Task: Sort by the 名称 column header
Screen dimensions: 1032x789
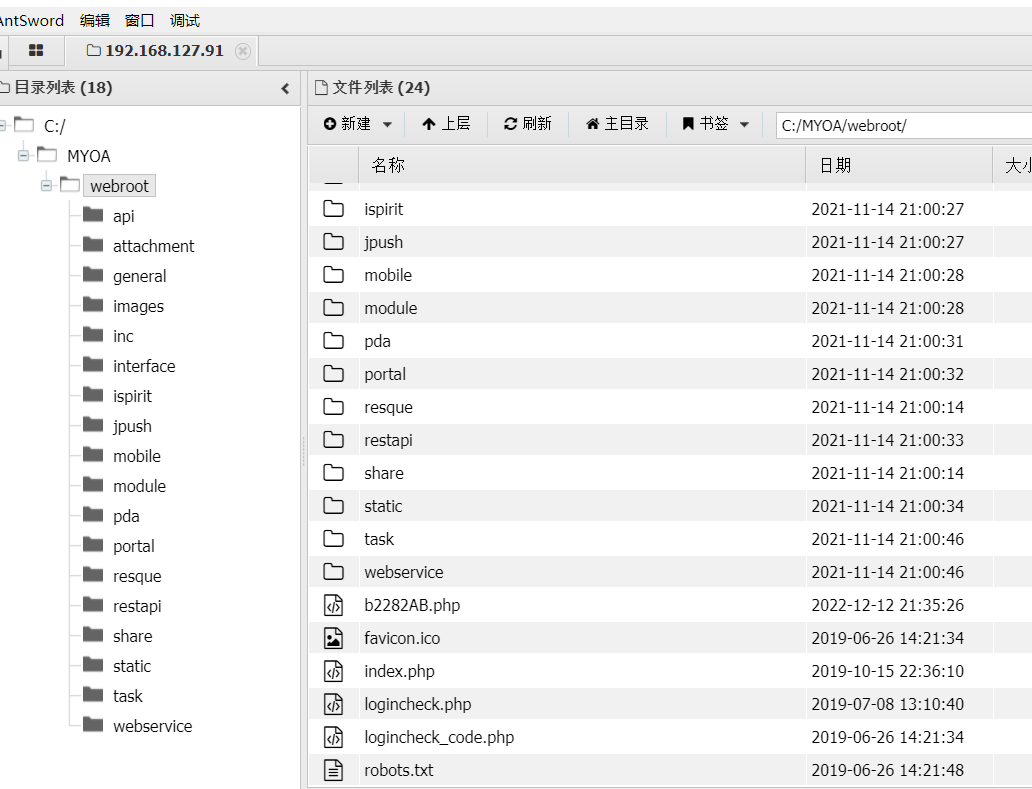Action: 582,165
